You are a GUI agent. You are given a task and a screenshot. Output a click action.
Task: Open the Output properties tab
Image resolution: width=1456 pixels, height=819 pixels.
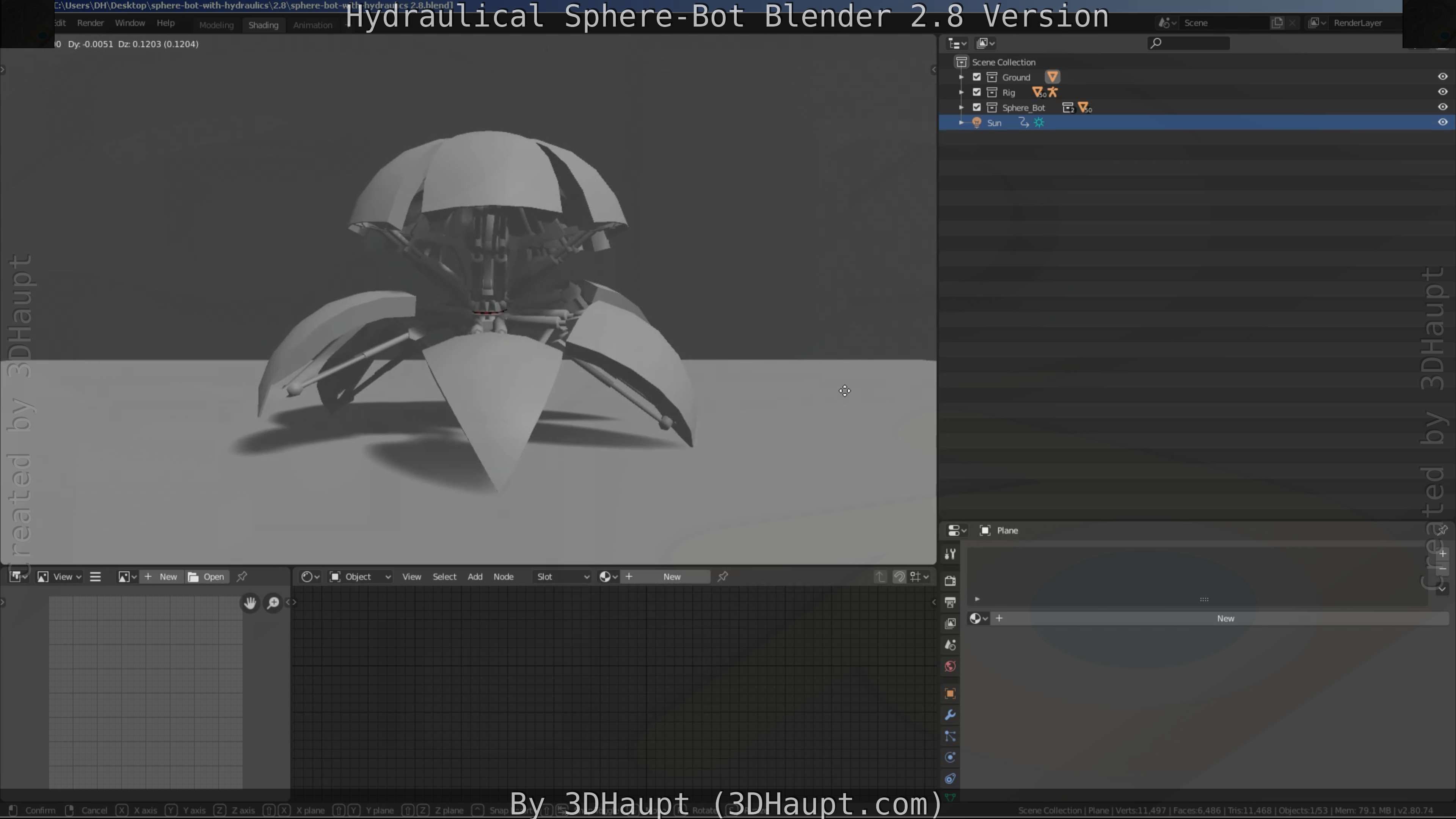(x=950, y=602)
